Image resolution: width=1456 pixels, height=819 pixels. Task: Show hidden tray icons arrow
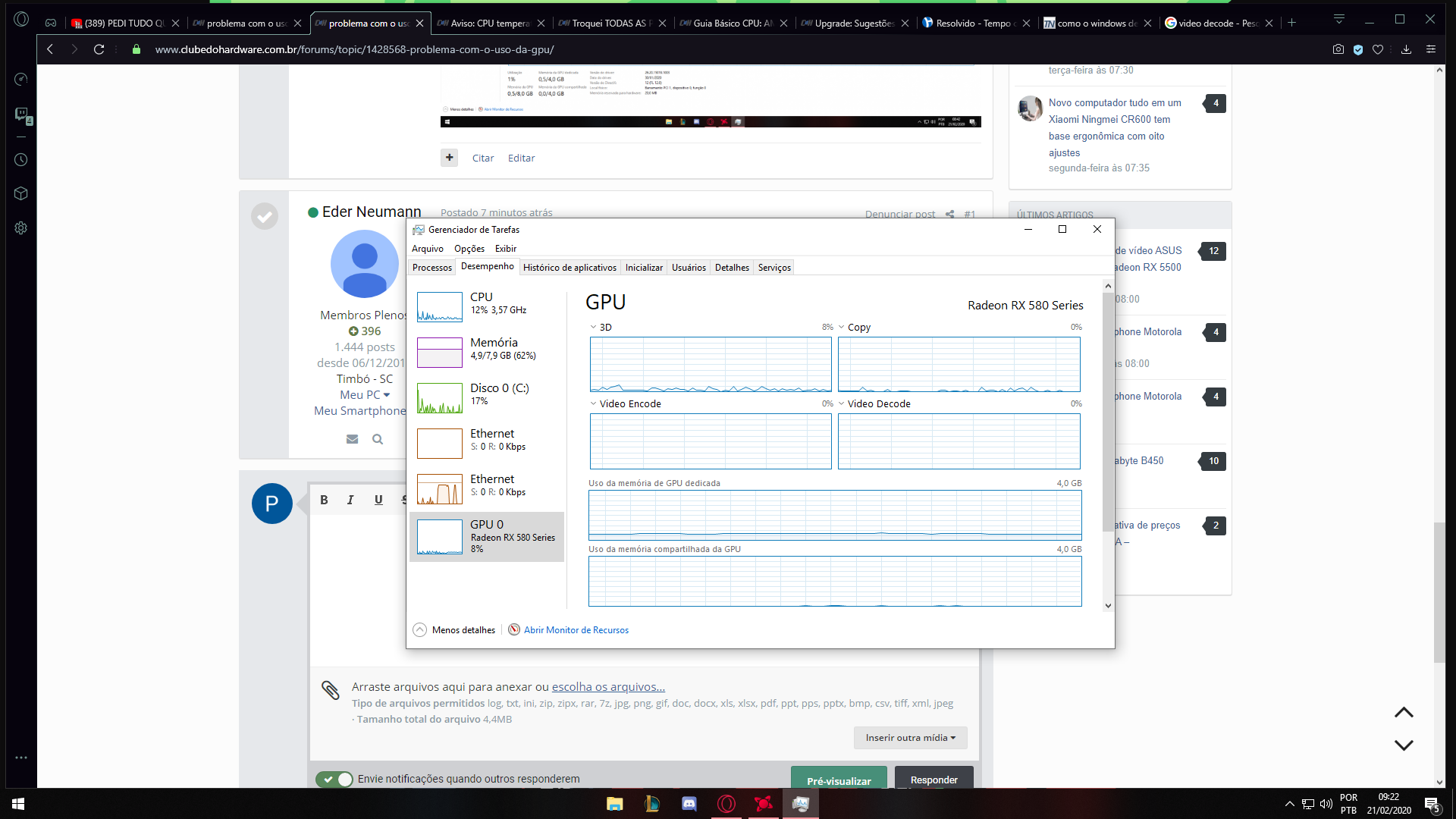click(x=1289, y=804)
